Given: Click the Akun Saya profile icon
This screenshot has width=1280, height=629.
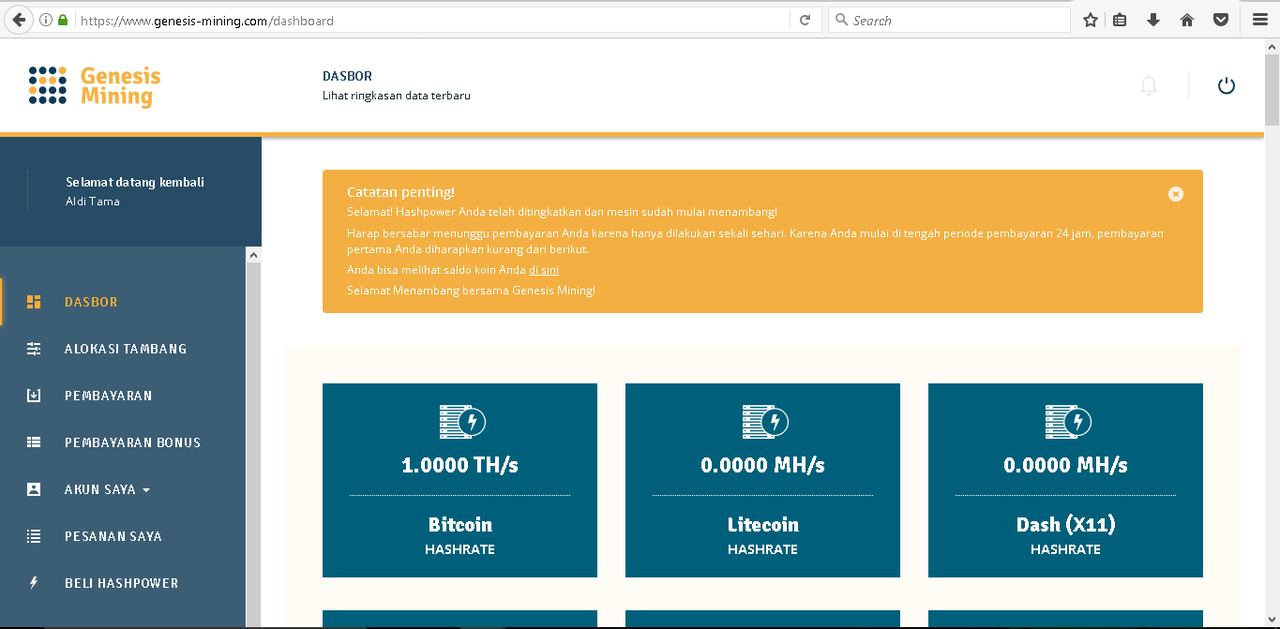Looking at the screenshot, I should [x=34, y=489].
